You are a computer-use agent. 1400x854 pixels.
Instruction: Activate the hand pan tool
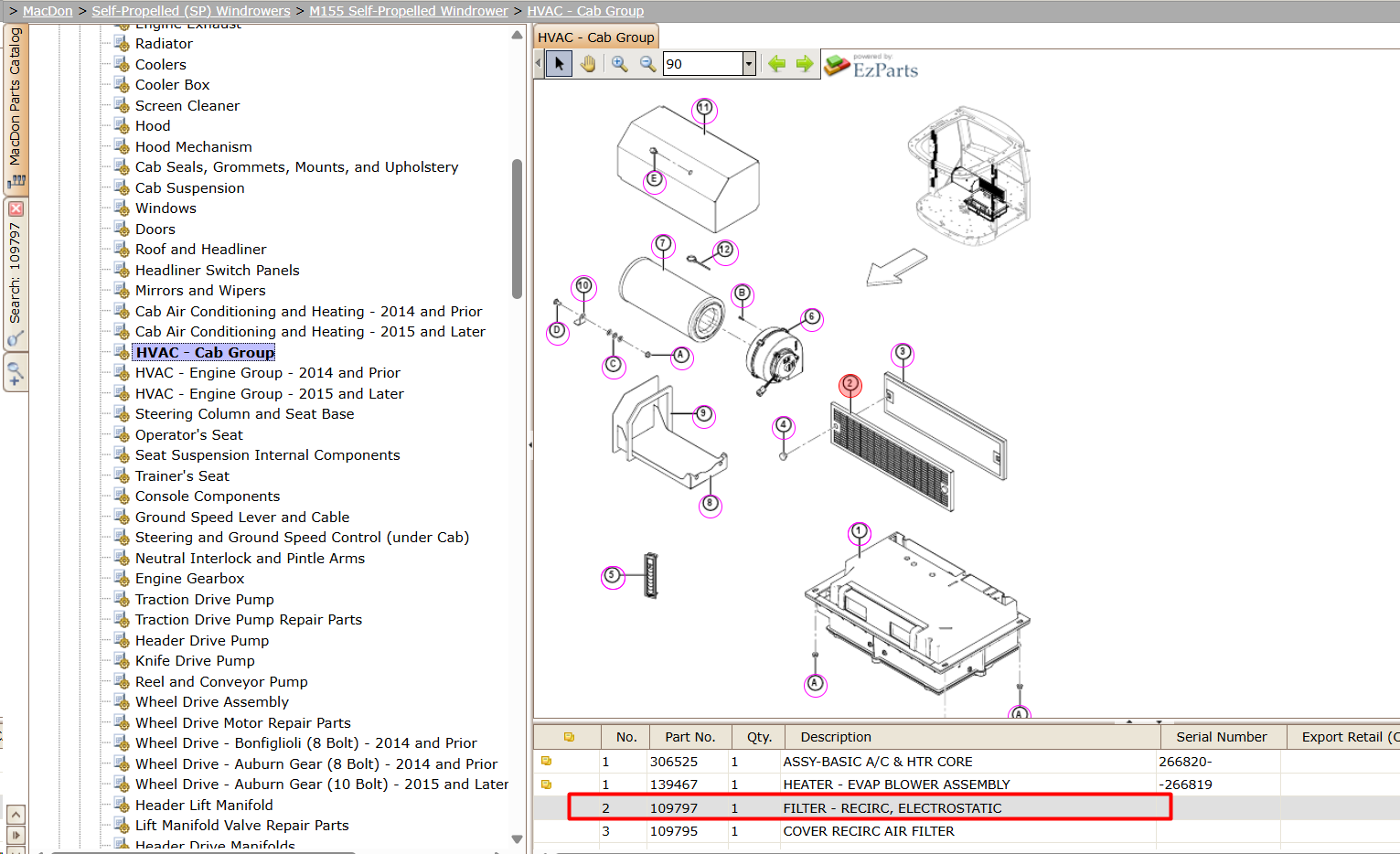pyautogui.click(x=588, y=64)
